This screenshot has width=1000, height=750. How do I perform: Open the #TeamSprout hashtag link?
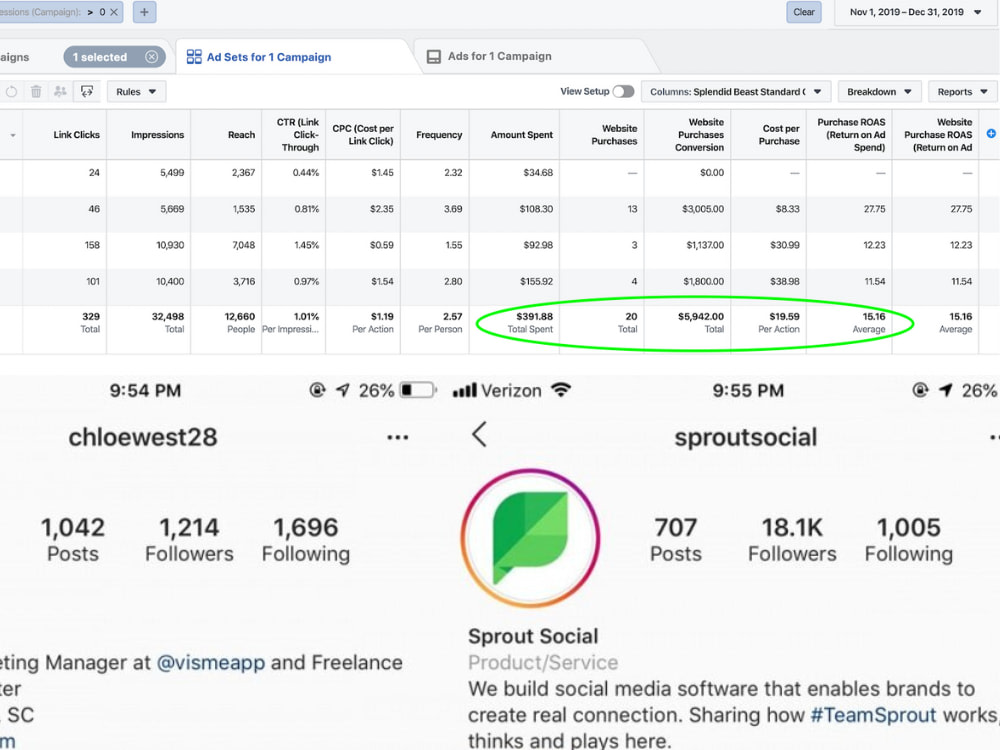tap(873, 715)
